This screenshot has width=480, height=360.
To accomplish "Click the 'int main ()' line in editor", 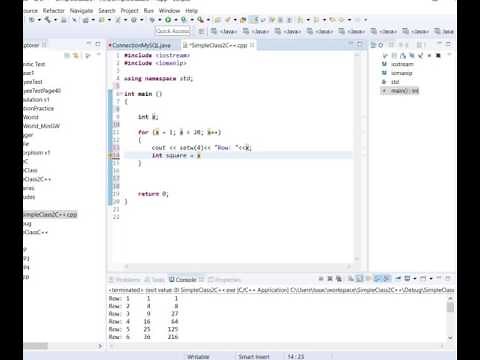I will [143, 94].
